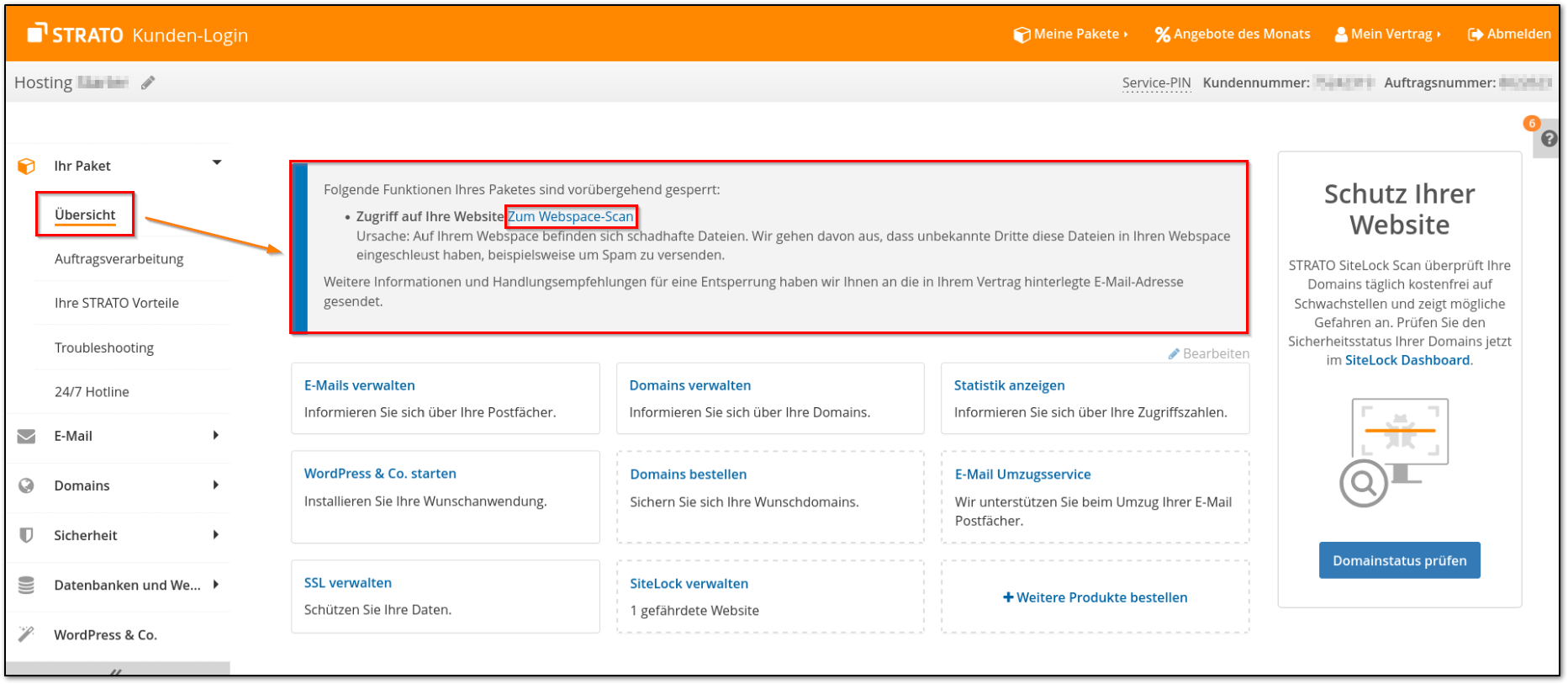Viewport: 1568px width, 684px height.
Task: Click the person icon beside Mein Vertrag
Action: 1341,34
